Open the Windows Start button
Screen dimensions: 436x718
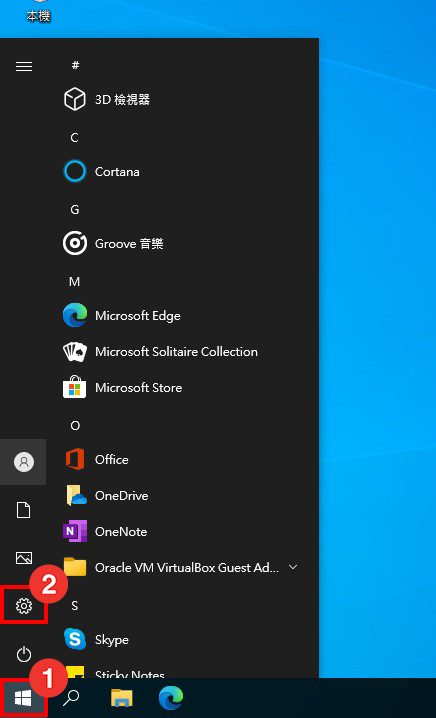tap(23, 698)
